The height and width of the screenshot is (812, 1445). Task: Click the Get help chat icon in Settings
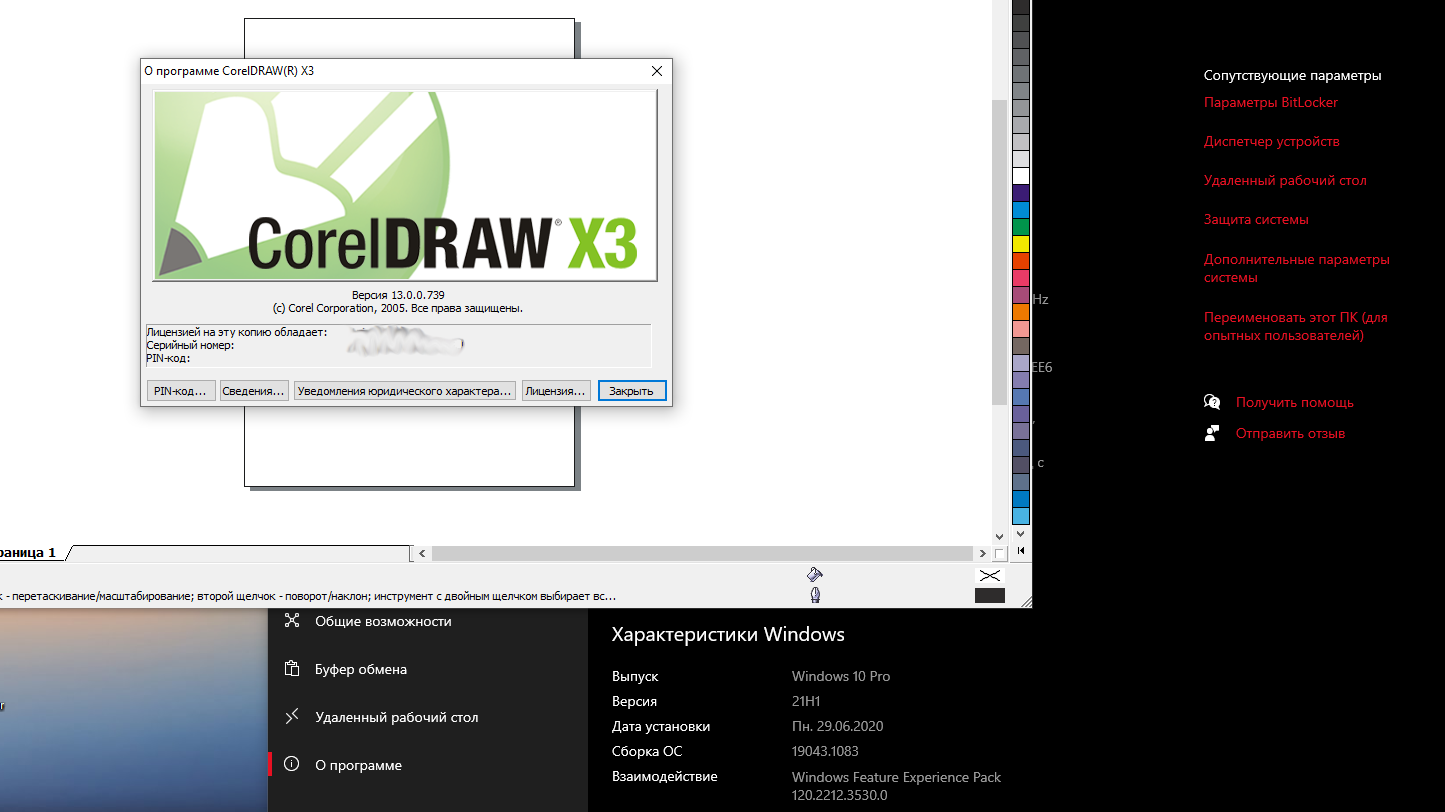[1212, 402]
